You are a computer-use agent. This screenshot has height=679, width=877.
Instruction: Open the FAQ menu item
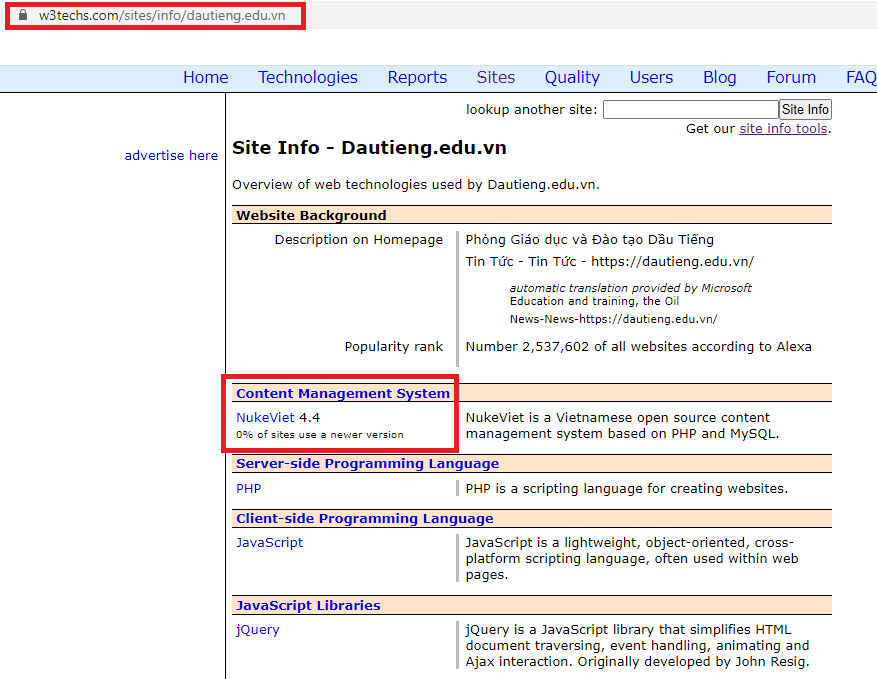pyautogui.click(x=861, y=77)
